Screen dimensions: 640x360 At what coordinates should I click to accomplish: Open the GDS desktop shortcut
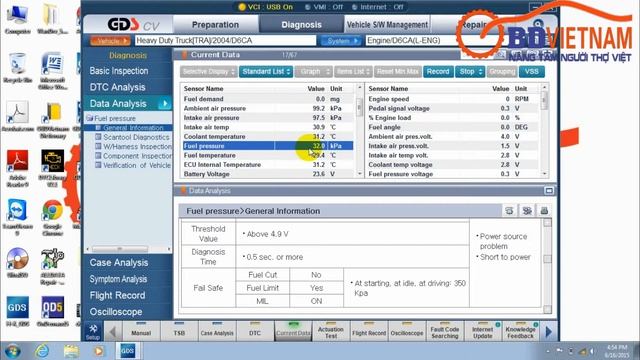[x=18, y=312]
